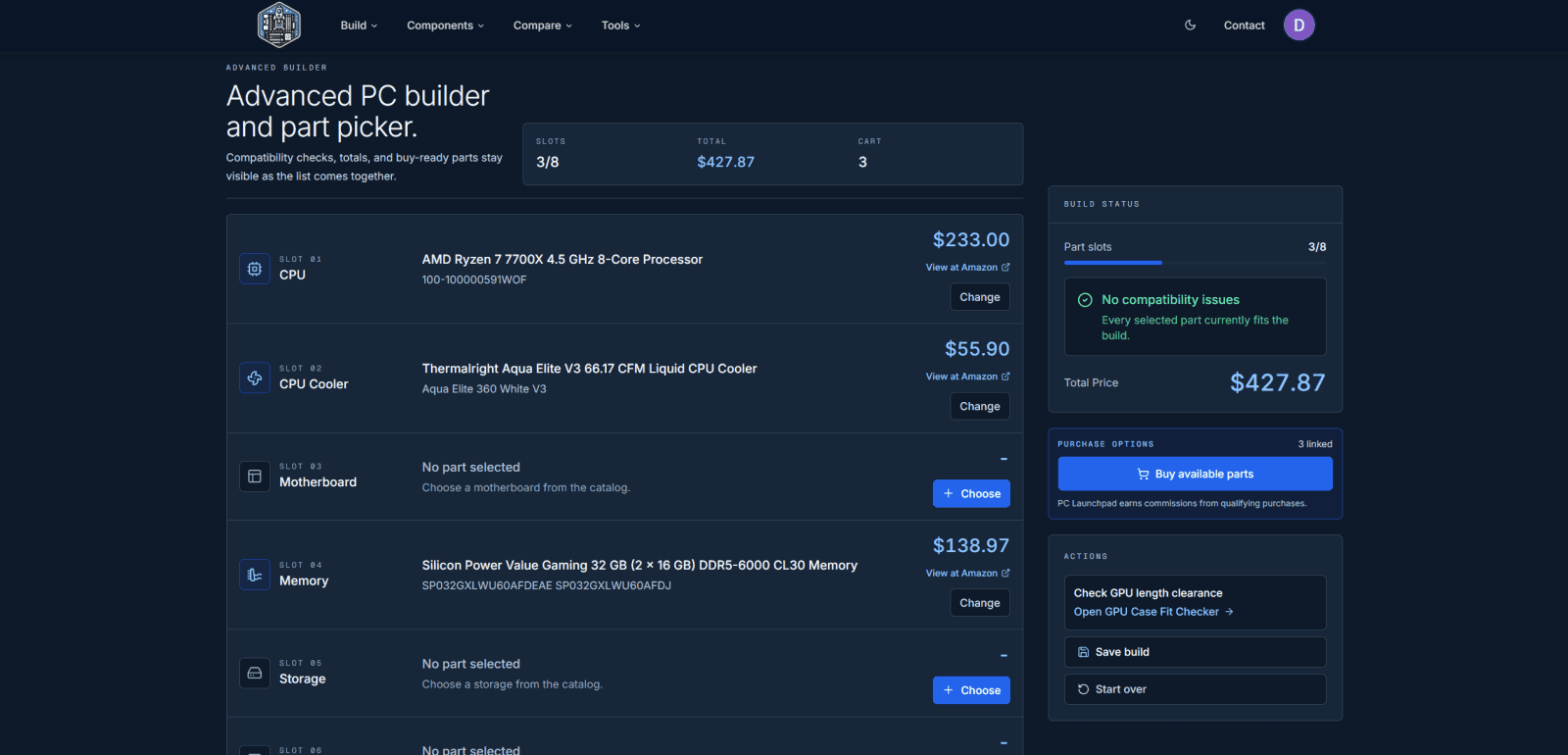1568x755 pixels.
Task: Click the $233.00 CPU price
Action: tap(971, 240)
